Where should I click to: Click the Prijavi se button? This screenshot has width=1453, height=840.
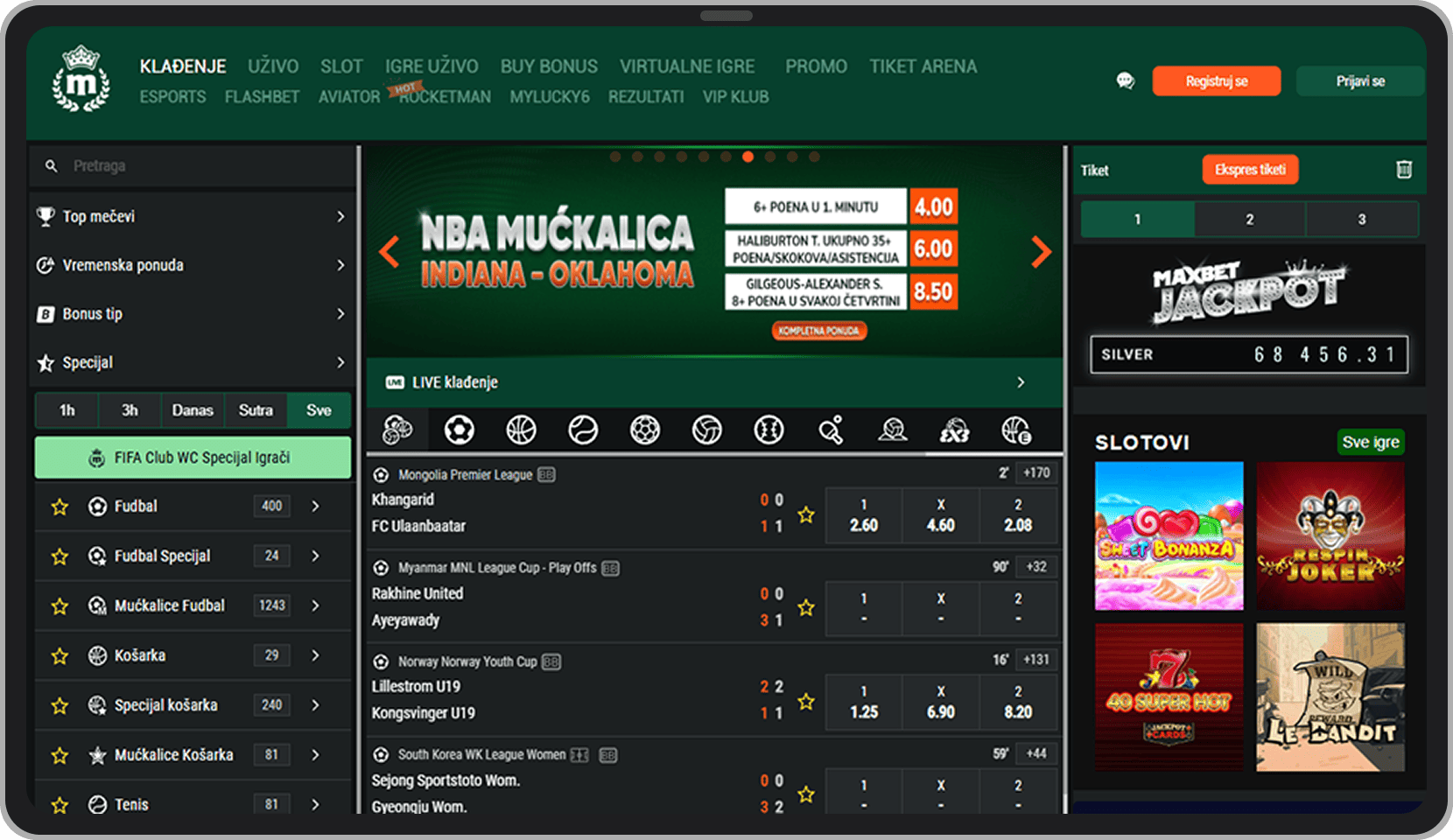point(1360,81)
